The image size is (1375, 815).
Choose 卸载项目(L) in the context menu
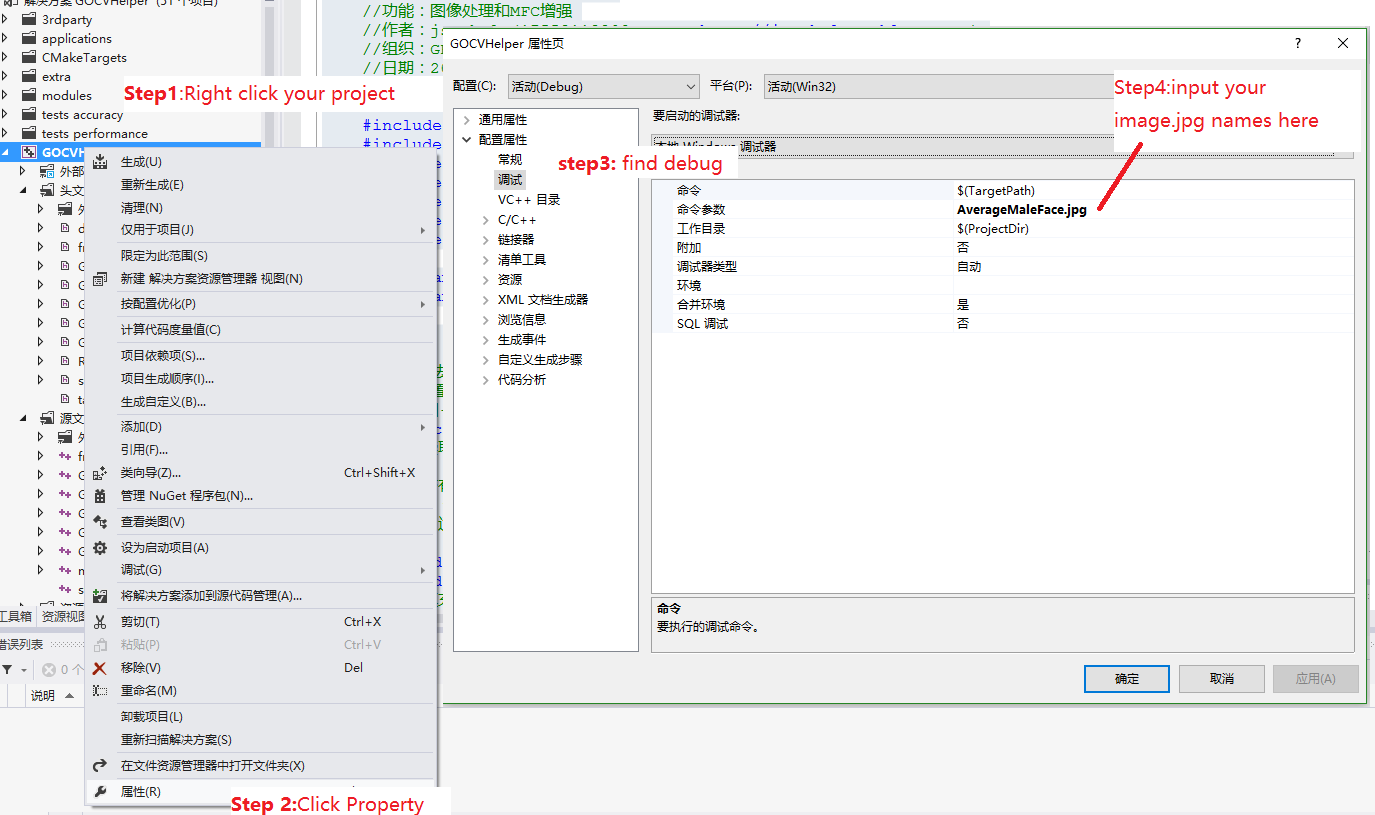(x=260, y=717)
